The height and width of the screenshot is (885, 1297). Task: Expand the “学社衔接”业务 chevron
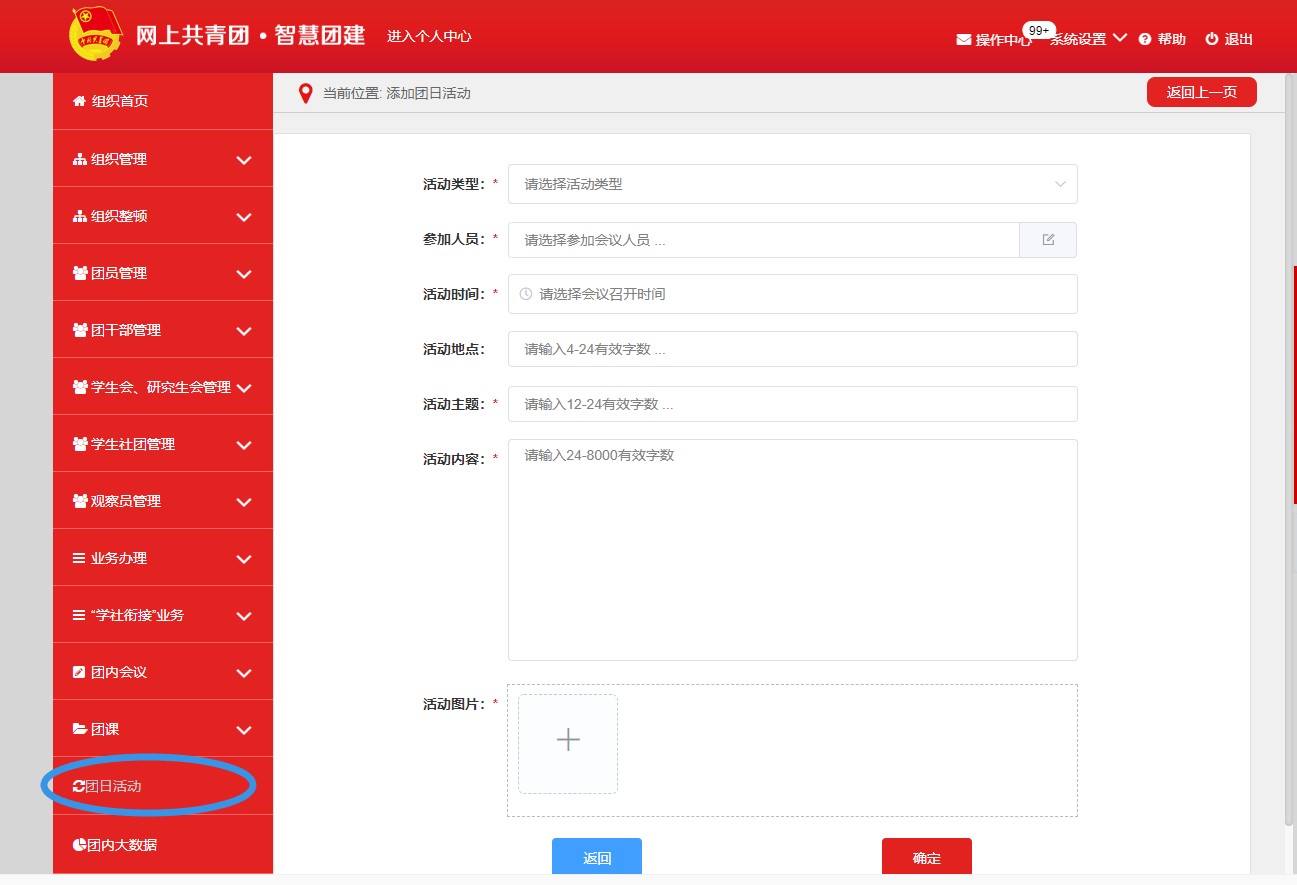click(244, 616)
